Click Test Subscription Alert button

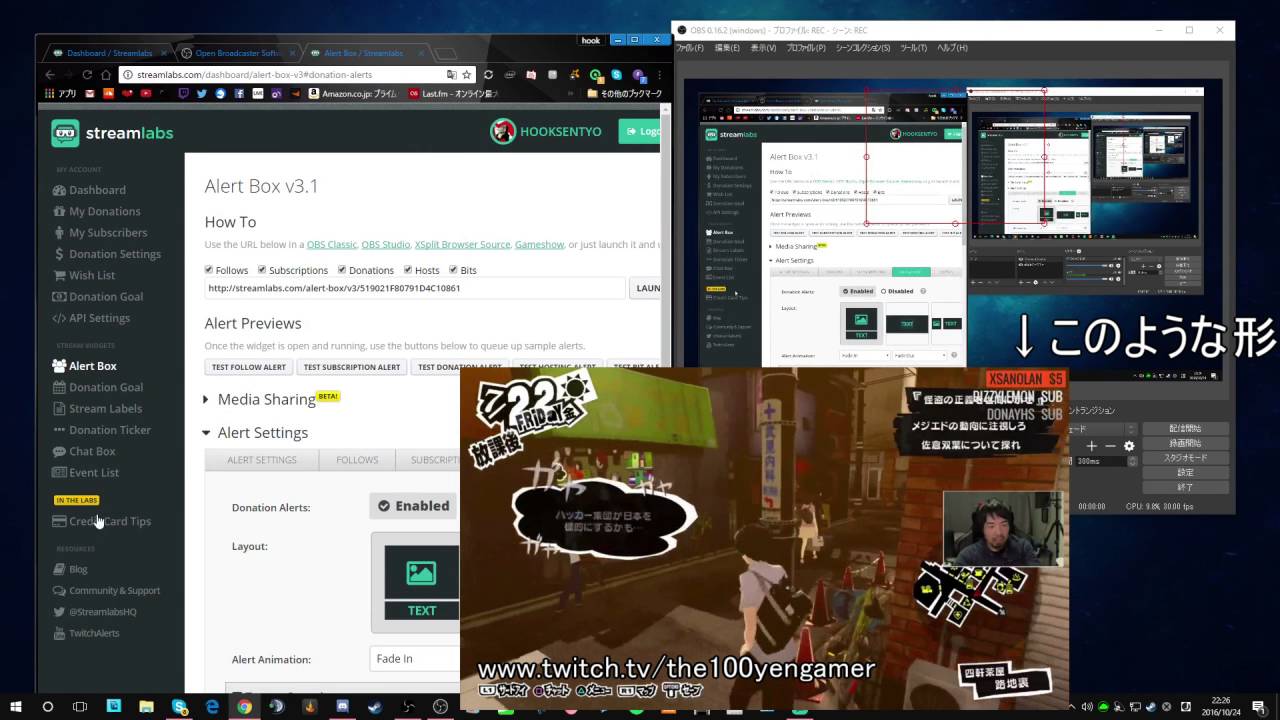(x=352, y=367)
